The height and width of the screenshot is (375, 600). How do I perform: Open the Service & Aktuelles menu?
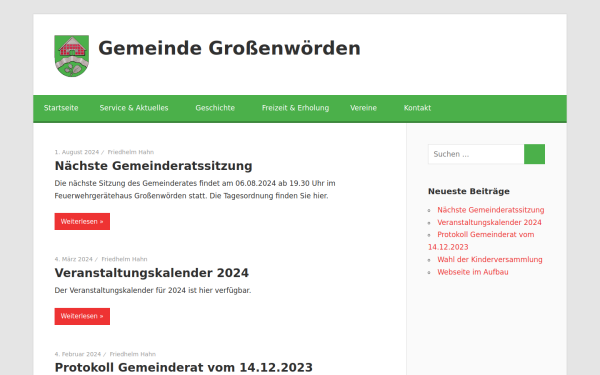tap(134, 108)
